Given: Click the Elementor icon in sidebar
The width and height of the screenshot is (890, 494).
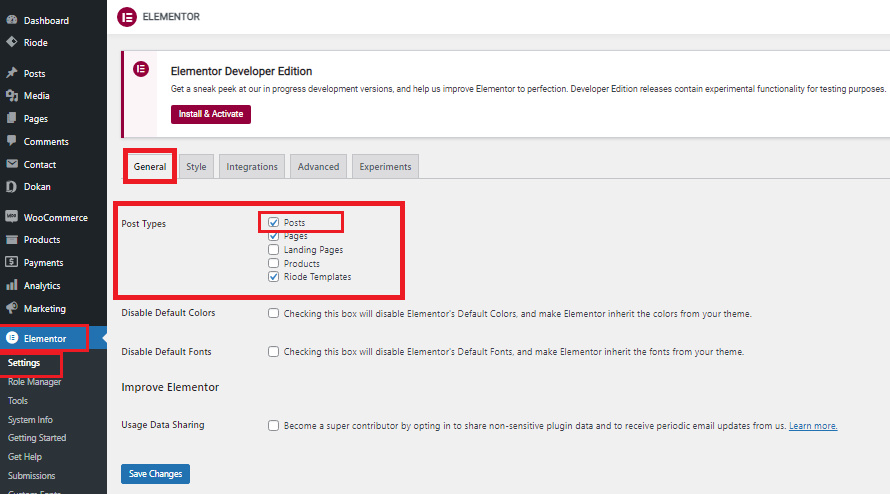Looking at the screenshot, I should (12, 338).
